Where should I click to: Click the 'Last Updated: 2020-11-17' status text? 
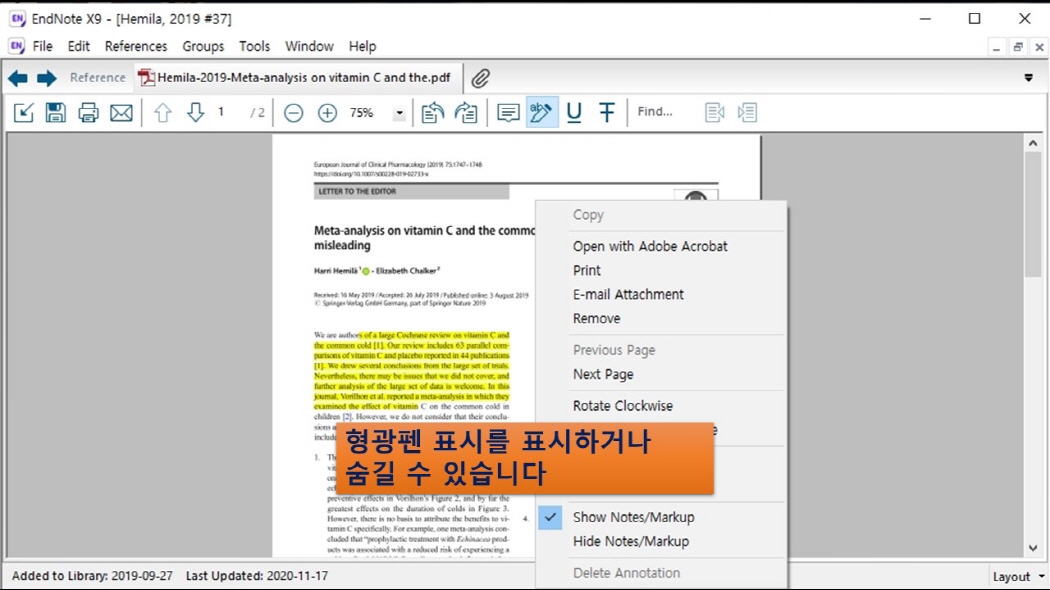click(257, 576)
